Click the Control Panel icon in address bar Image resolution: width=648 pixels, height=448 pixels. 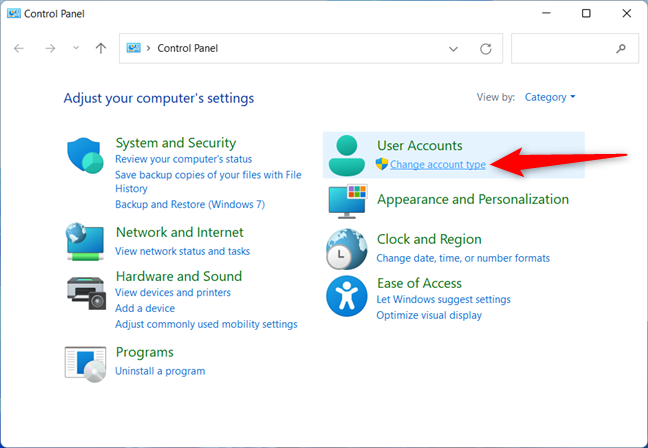(x=133, y=48)
